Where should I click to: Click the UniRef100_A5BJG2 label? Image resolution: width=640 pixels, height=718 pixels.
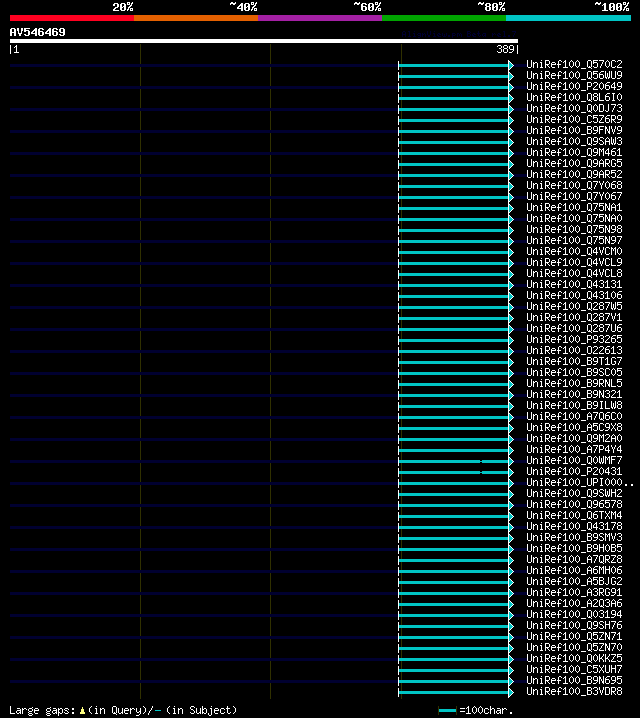tap(574, 581)
